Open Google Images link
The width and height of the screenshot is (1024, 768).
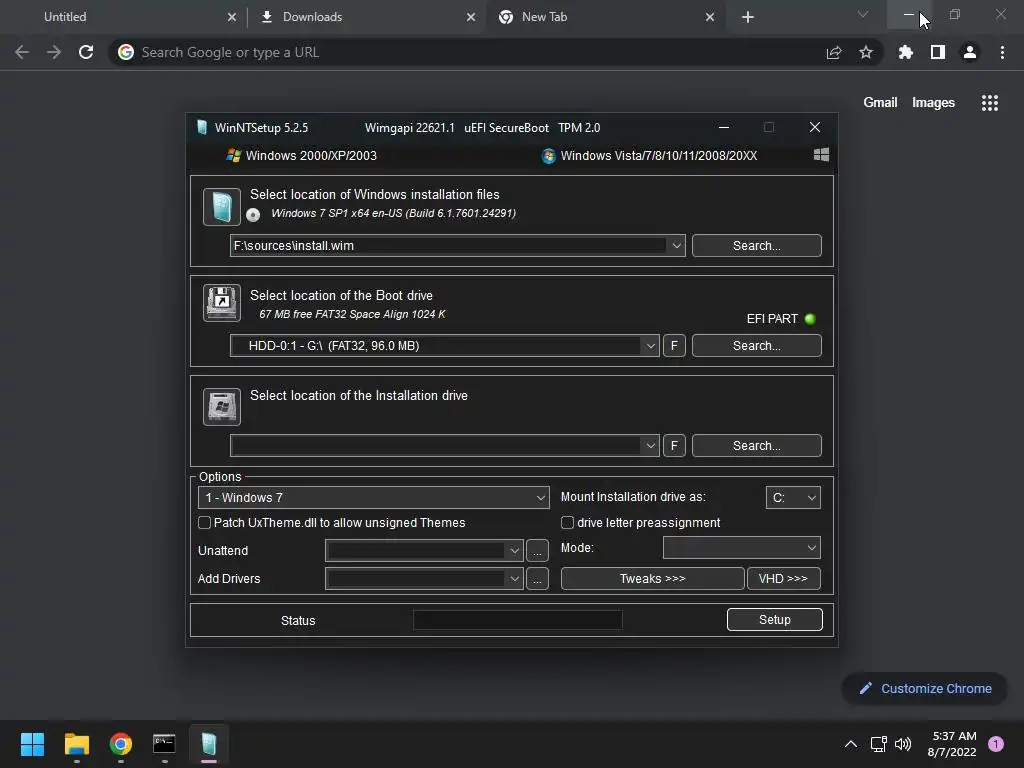tap(933, 103)
